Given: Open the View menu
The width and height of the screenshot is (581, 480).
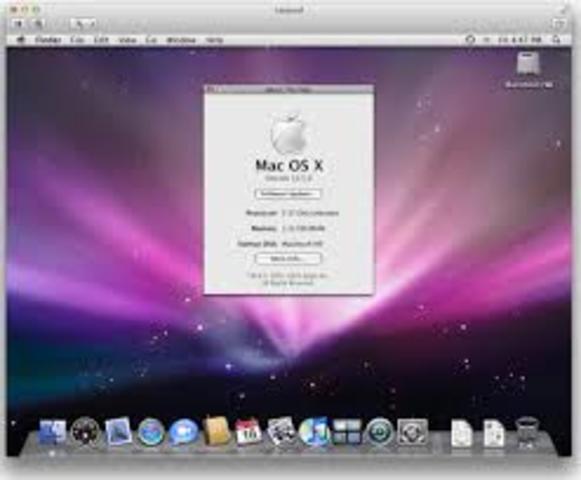Looking at the screenshot, I should tap(127, 39).
